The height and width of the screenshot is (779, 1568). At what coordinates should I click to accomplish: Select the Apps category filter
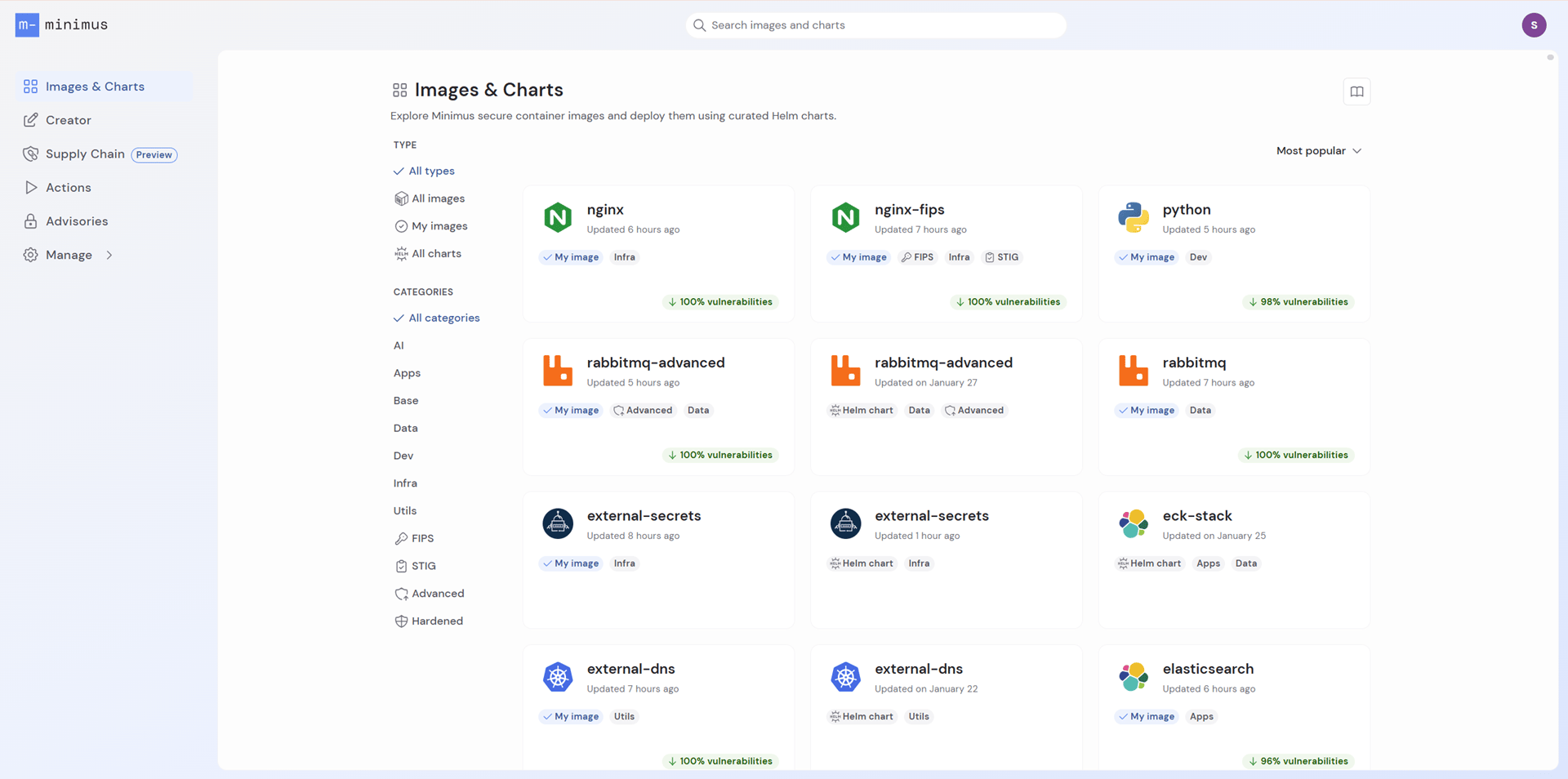coord(407,373)
